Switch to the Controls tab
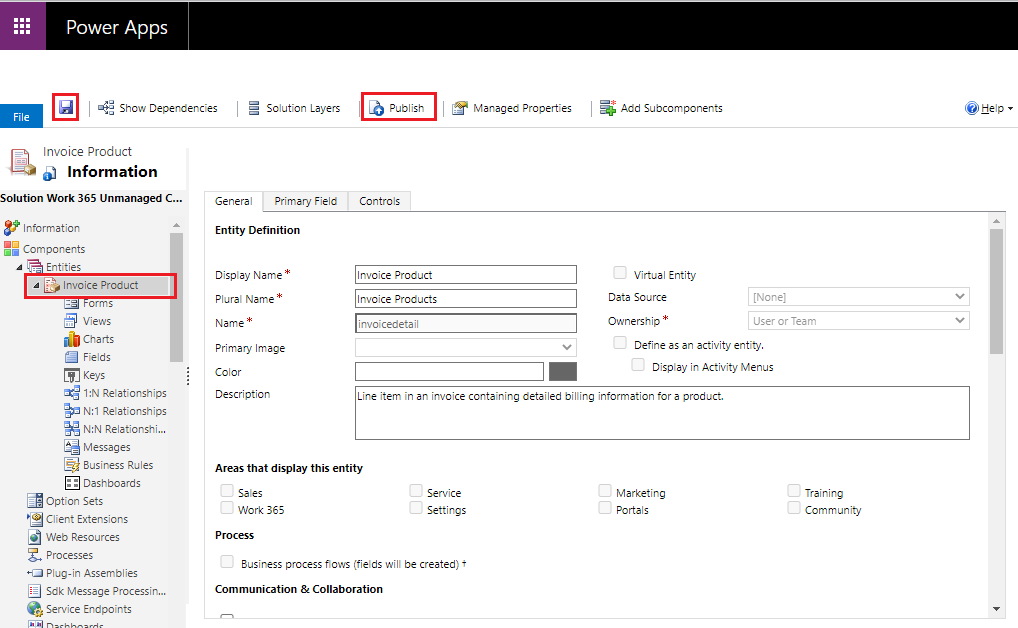Viewport: 1018px width, 628px height. pos(380,201)
